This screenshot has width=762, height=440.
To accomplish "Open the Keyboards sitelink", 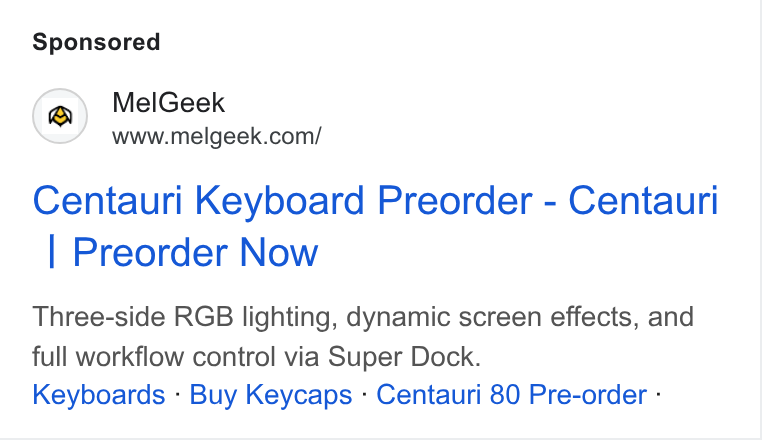I will point(99,394).
